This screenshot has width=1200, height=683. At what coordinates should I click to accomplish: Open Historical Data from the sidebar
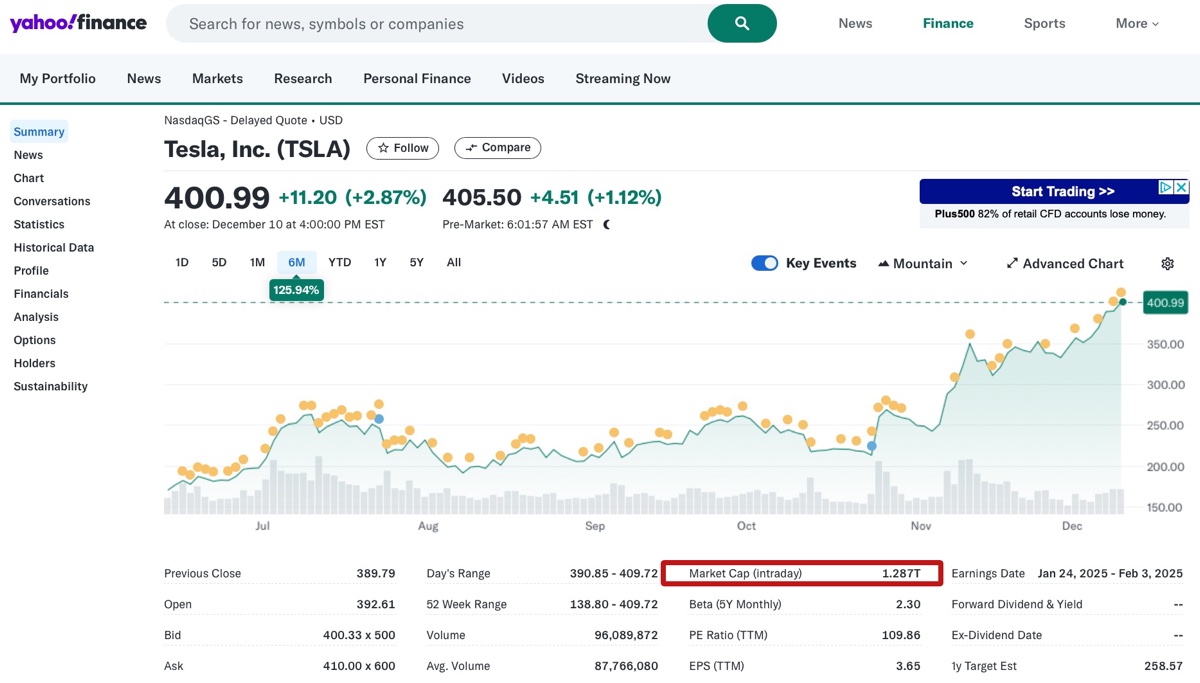[x=52, y=247]
